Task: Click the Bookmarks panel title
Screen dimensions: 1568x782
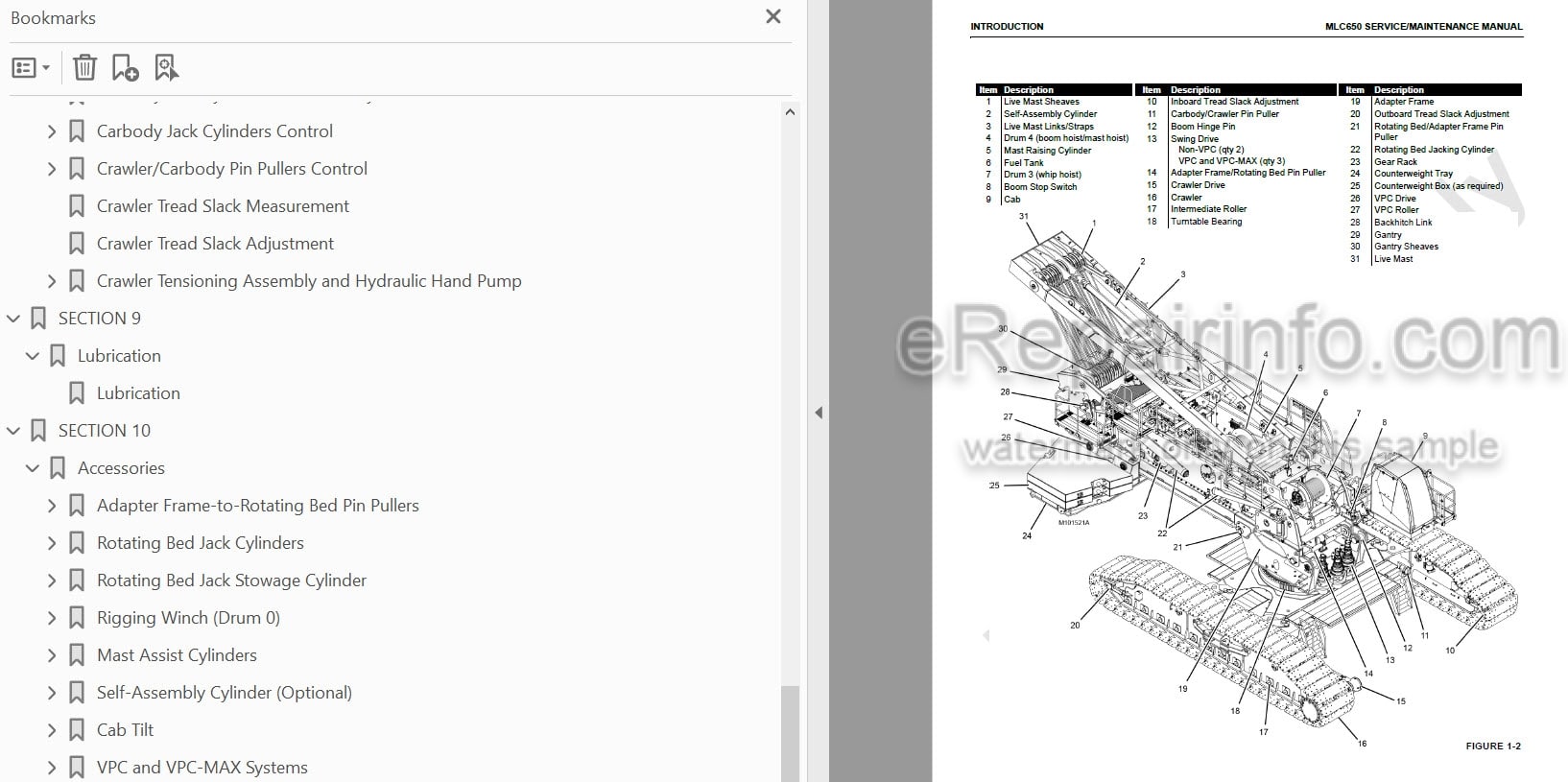Action: click(53, 18)
